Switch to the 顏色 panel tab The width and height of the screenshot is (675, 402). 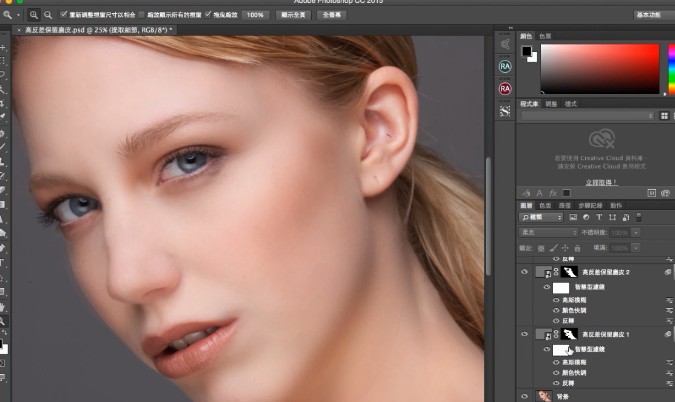point(526,36)
